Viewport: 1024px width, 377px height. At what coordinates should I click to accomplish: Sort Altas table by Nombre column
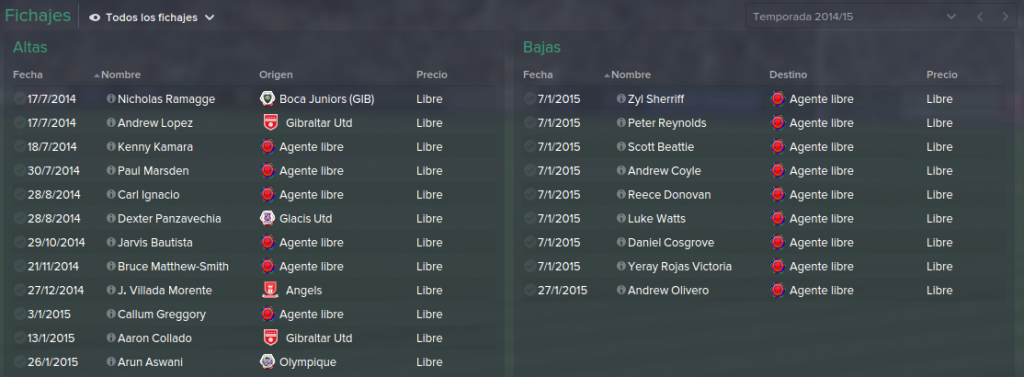tap(121, 75)
